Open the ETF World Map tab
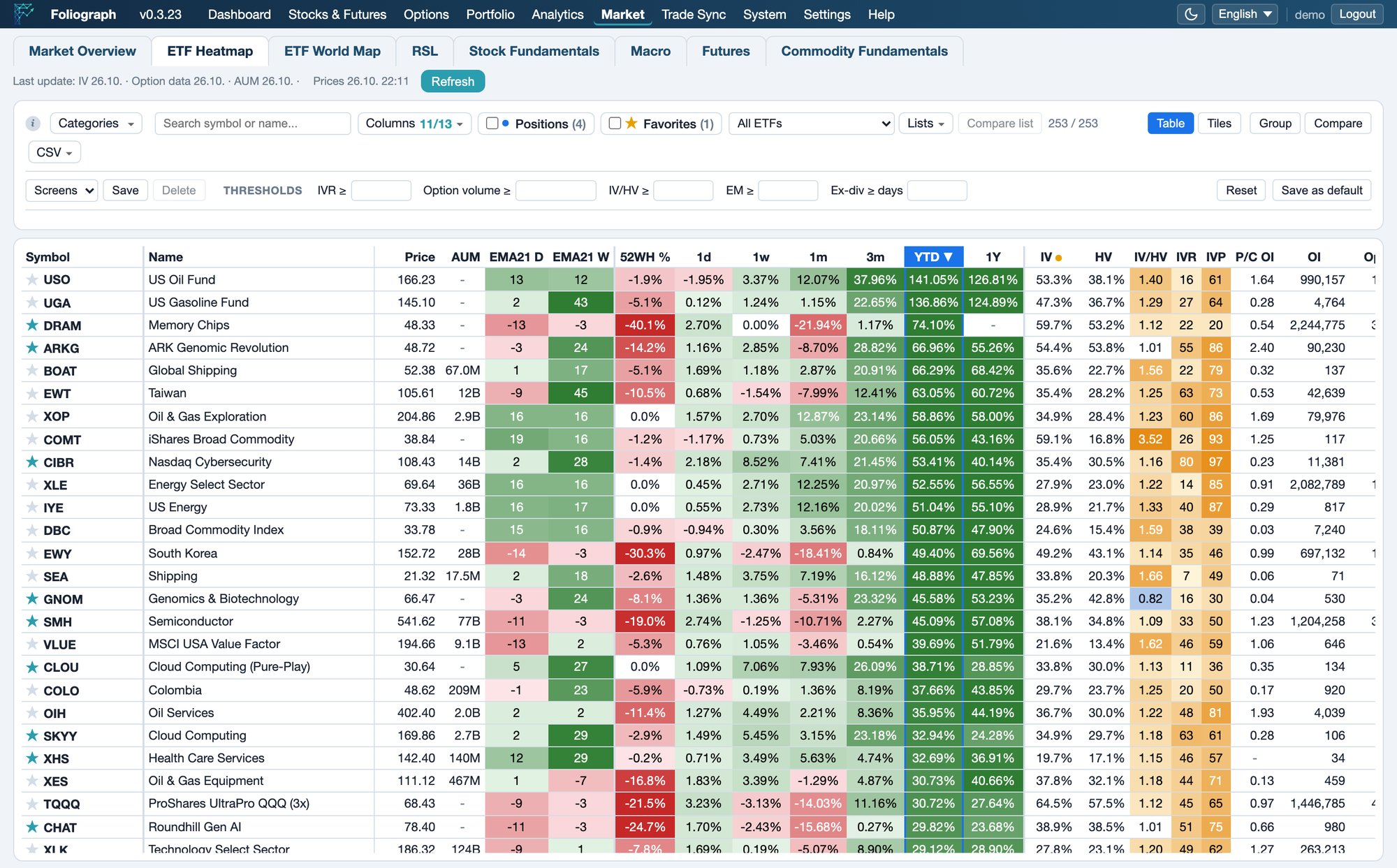The height and width of the screenshot is (868, 1397). (332, 51)
